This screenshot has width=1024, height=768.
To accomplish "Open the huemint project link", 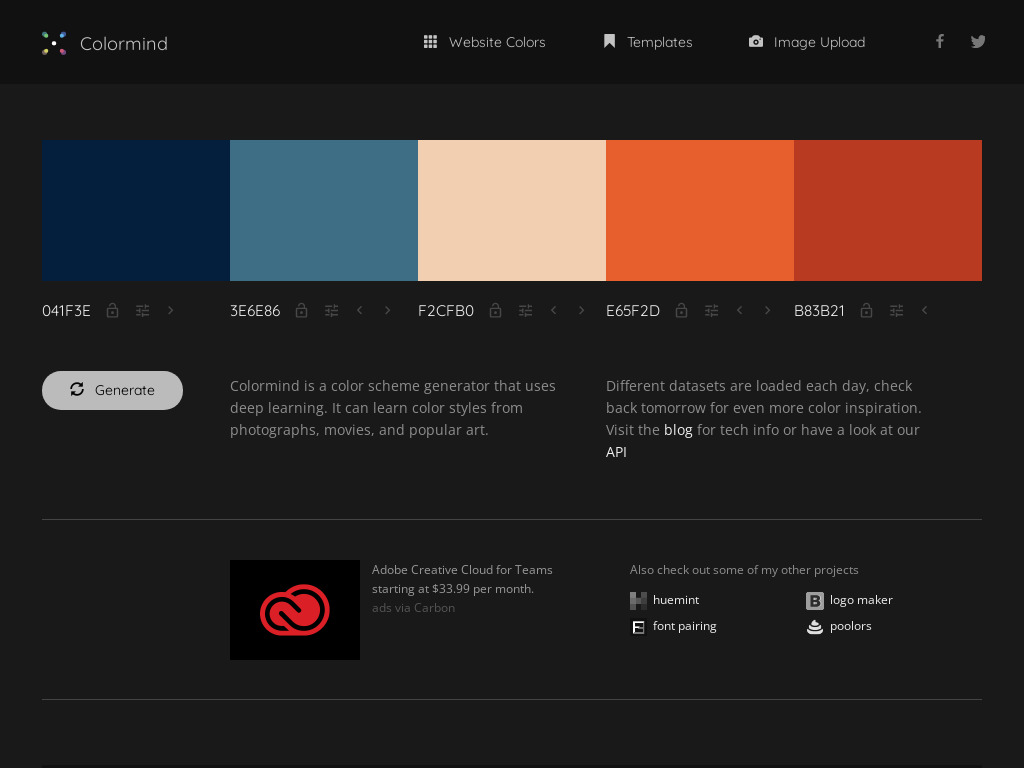I will tap(676, 600).
